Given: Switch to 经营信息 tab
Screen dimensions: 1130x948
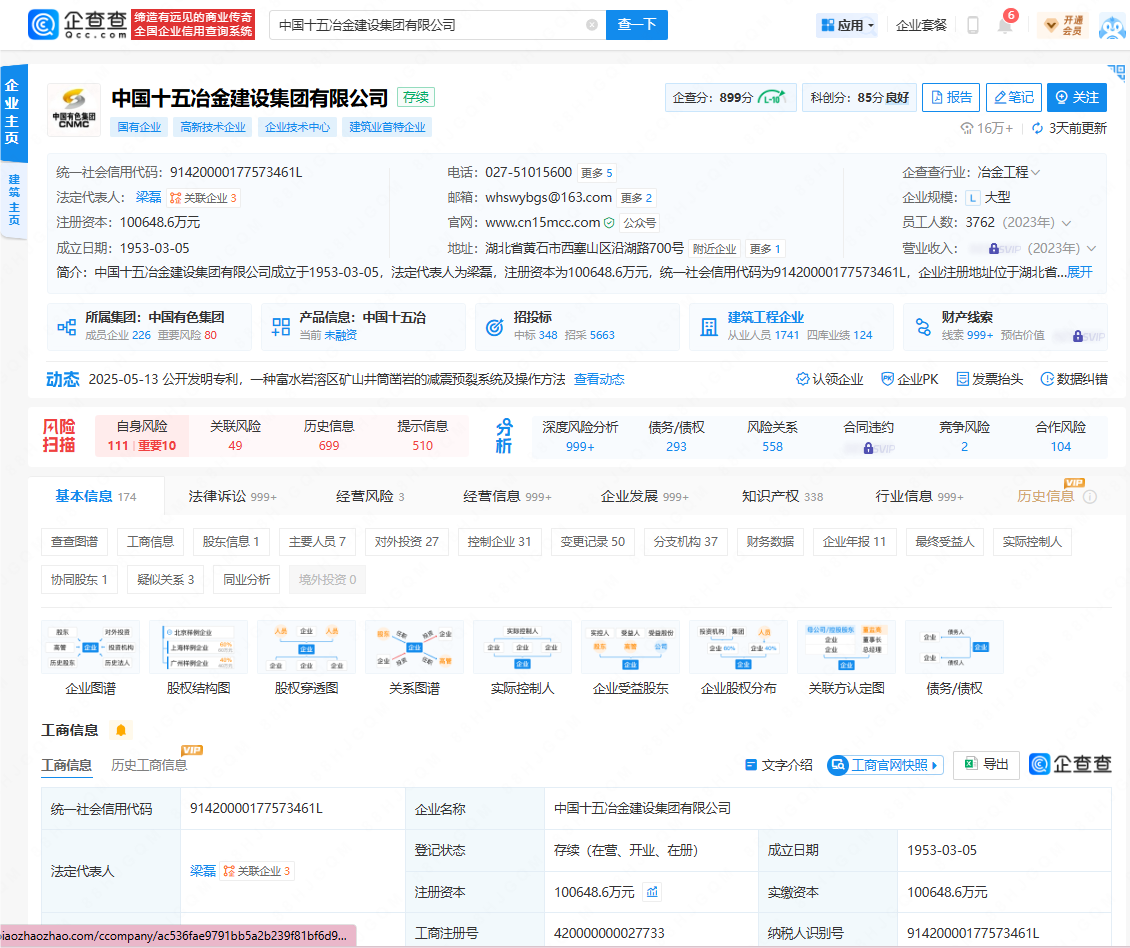Looking at the screenshot, I should pyautogui.click(x=507, y=496).
